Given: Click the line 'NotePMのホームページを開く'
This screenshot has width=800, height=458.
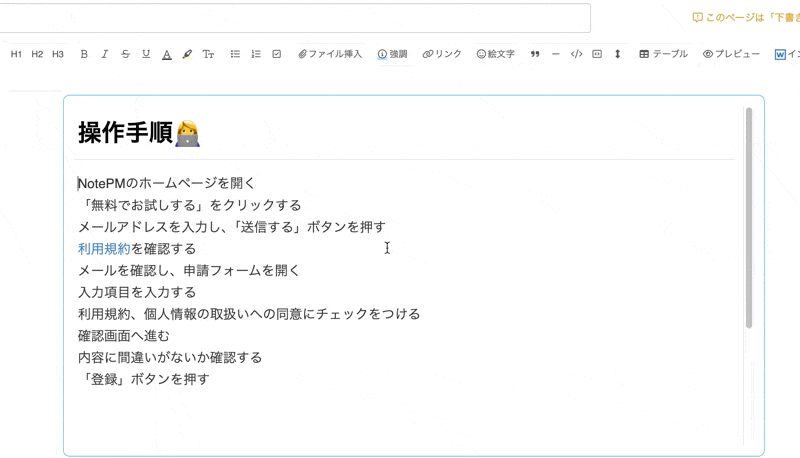Looking at the screenshot, I should [x=166, y=184].
